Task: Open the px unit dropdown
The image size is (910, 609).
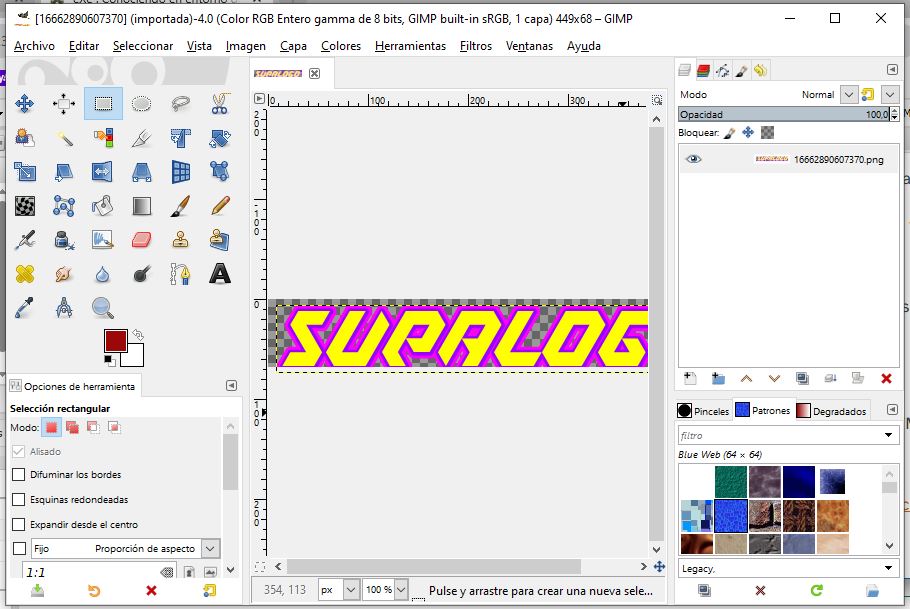Action: coord(351,590)
